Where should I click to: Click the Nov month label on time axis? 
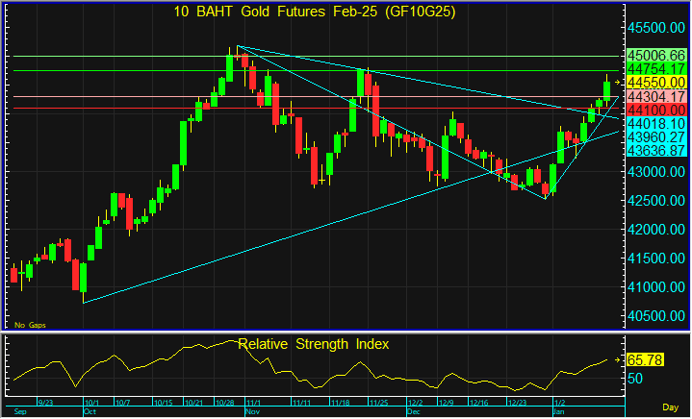[x=252, y=411]
